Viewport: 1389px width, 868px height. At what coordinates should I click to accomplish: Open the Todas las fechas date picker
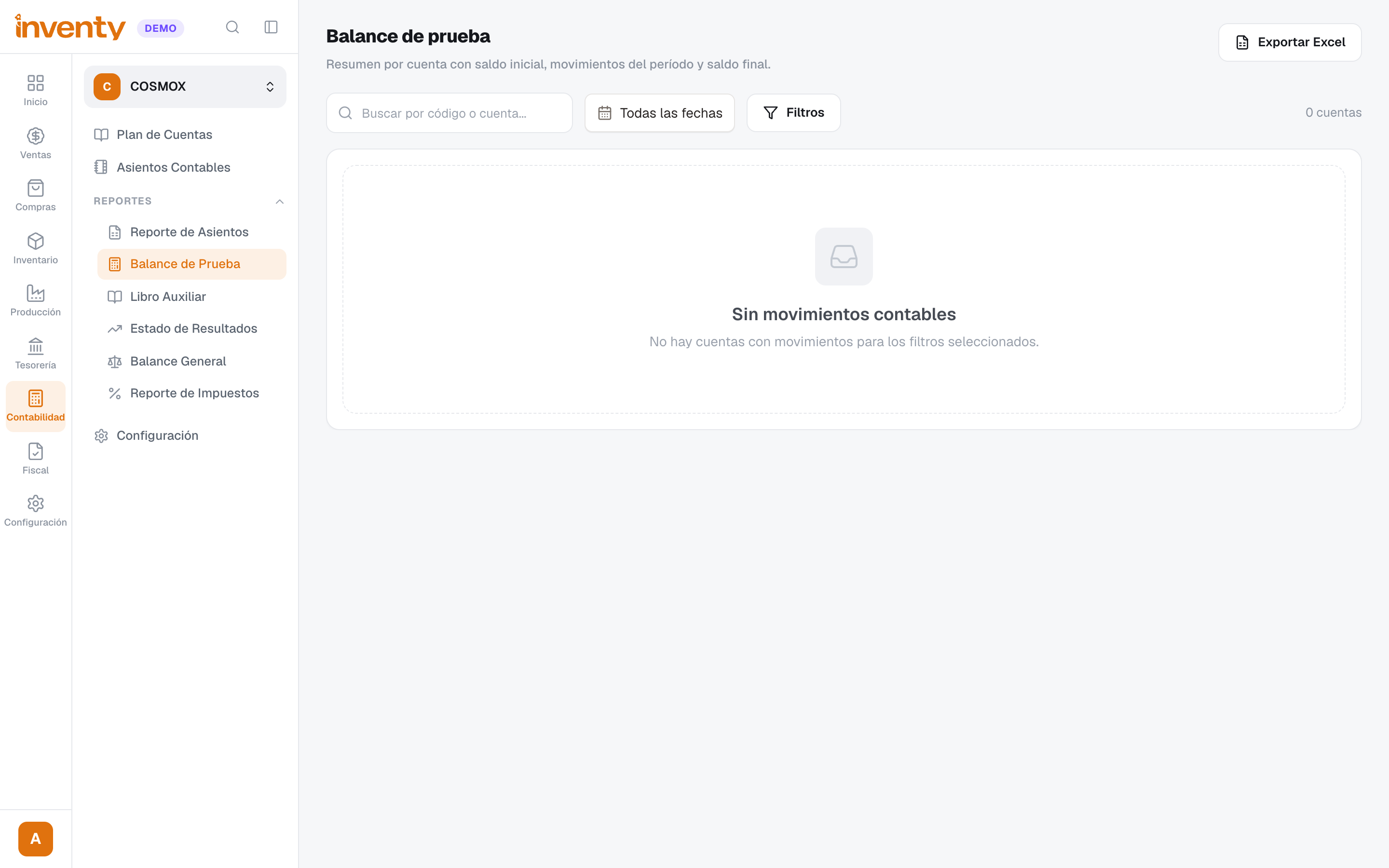point(659,113)
